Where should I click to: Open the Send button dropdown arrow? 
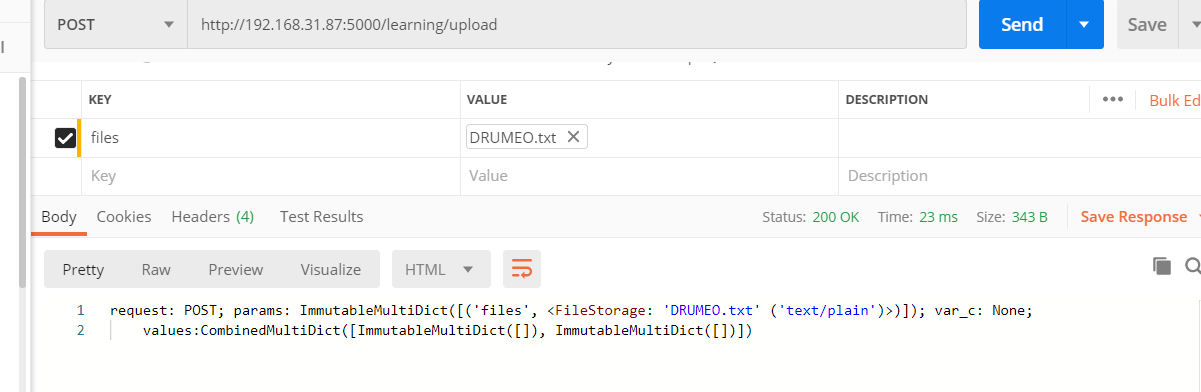[1085, 24]
